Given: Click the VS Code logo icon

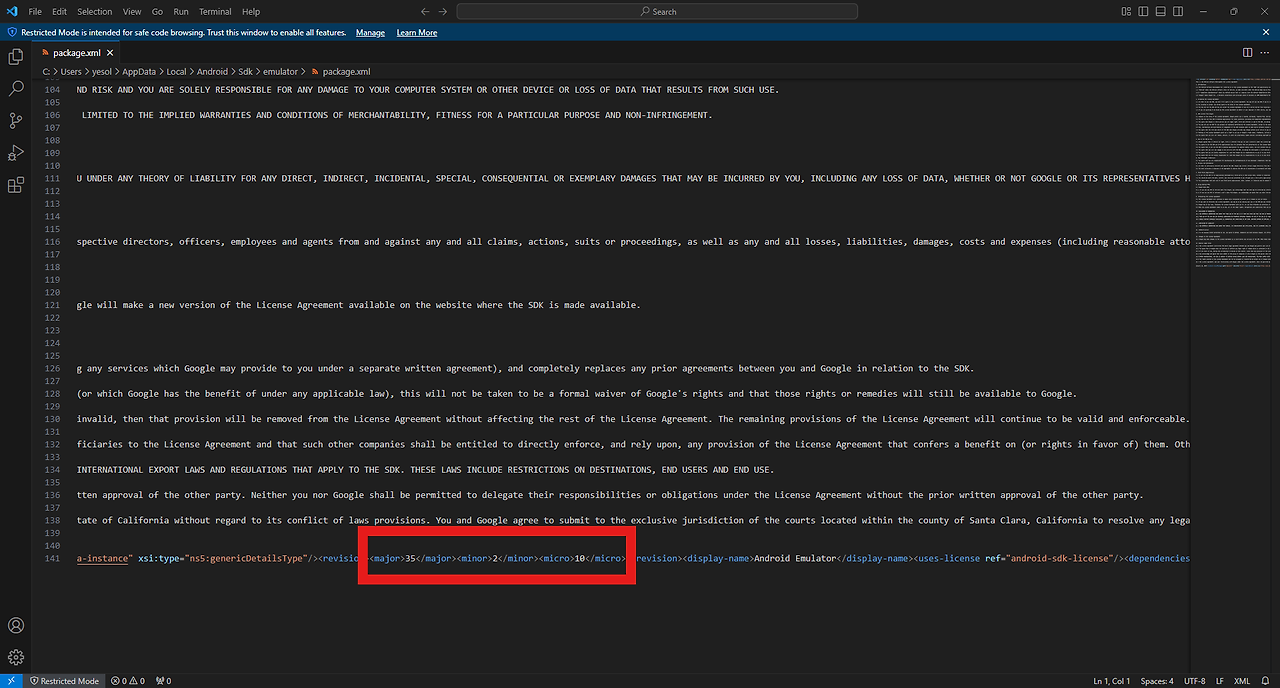Looking at the screenshot, I should coord(11,11).
